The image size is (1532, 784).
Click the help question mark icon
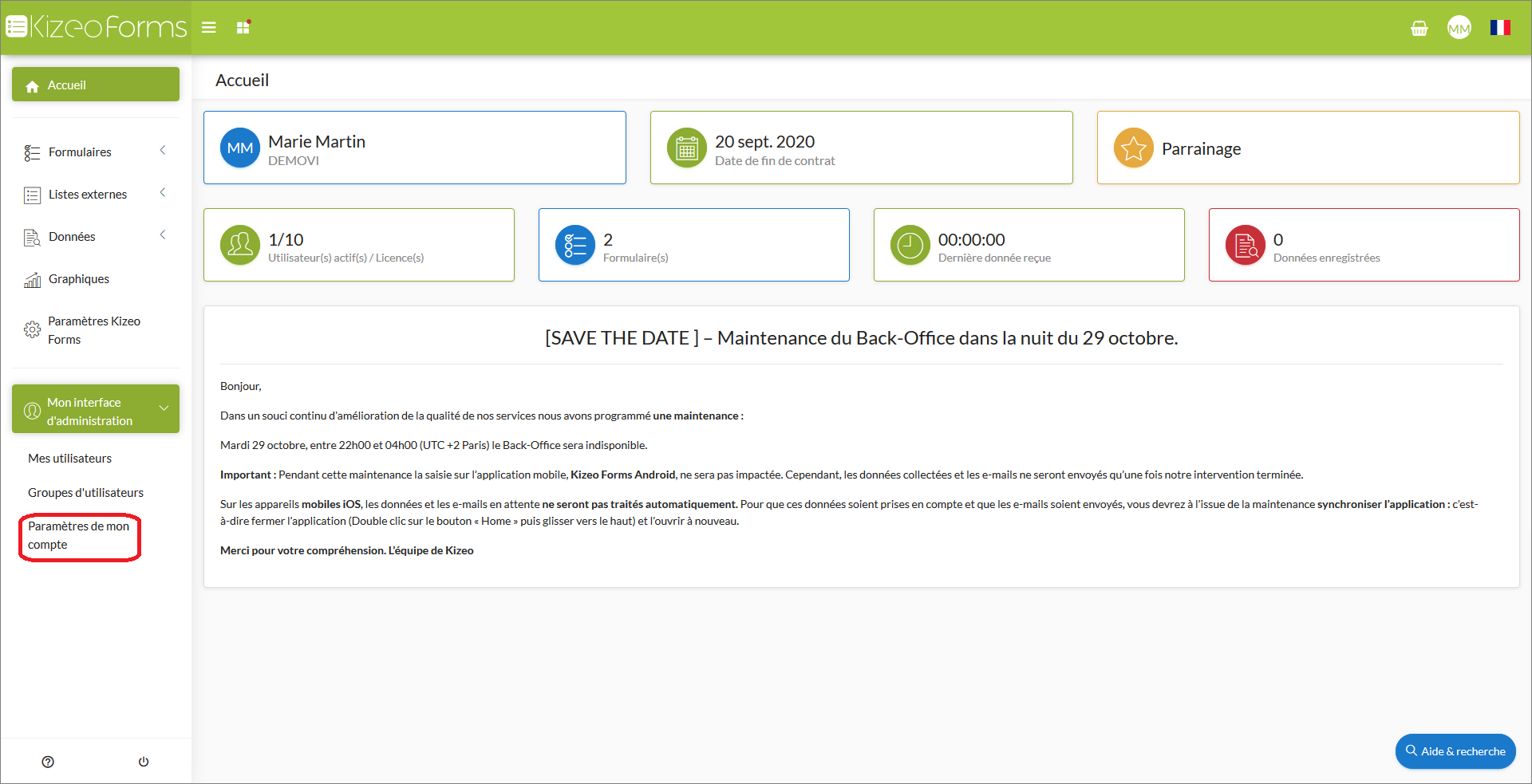(48, 762)
